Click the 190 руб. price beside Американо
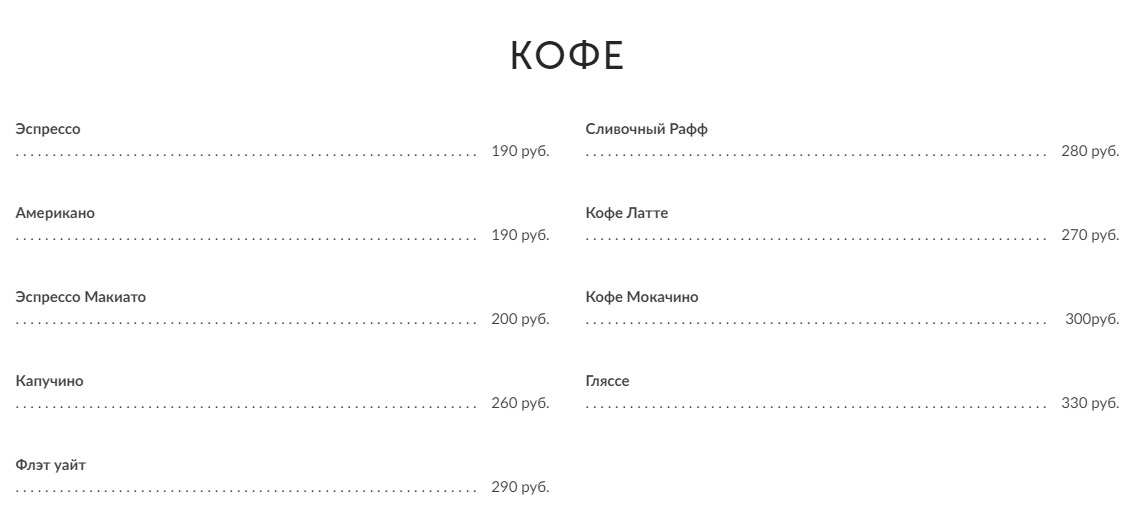This screenshot has width=1145, height=521. 520,235
